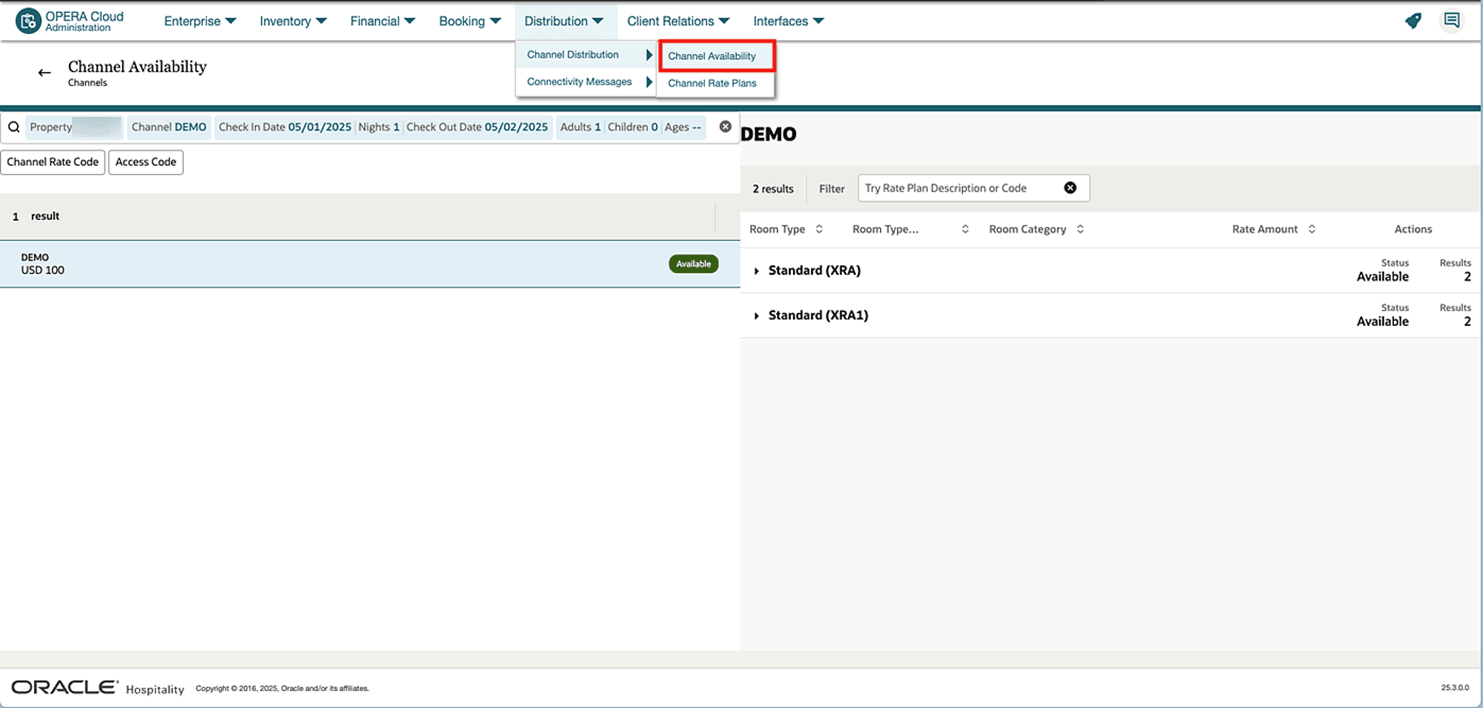Open the chat messages icon
This screenshot has width=1483, height=708.
coord(1451,21)
